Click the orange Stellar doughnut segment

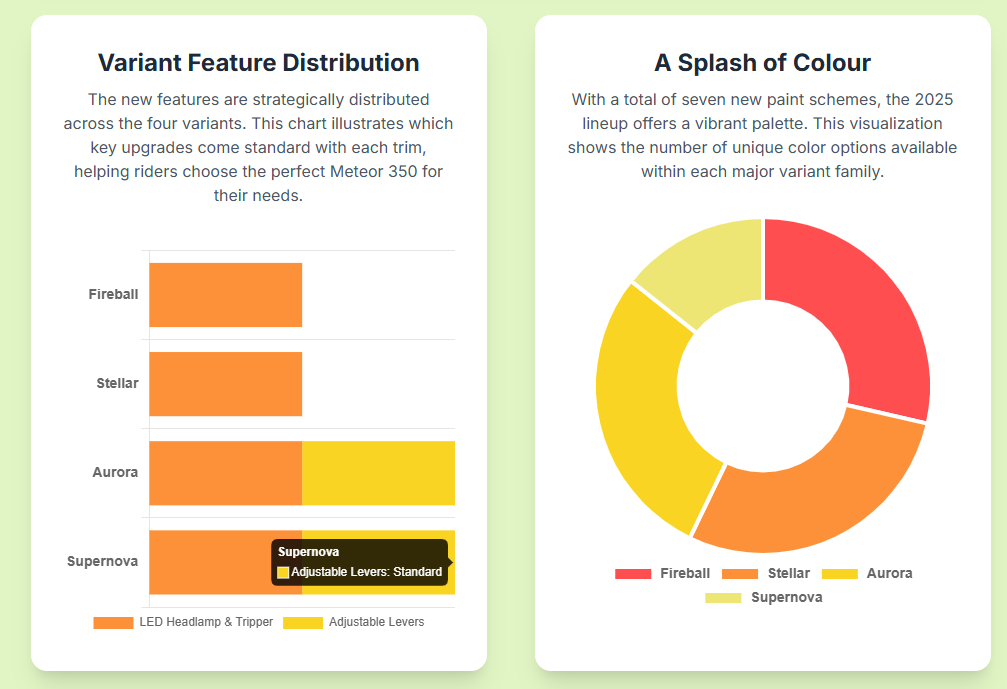click(810, 491)
